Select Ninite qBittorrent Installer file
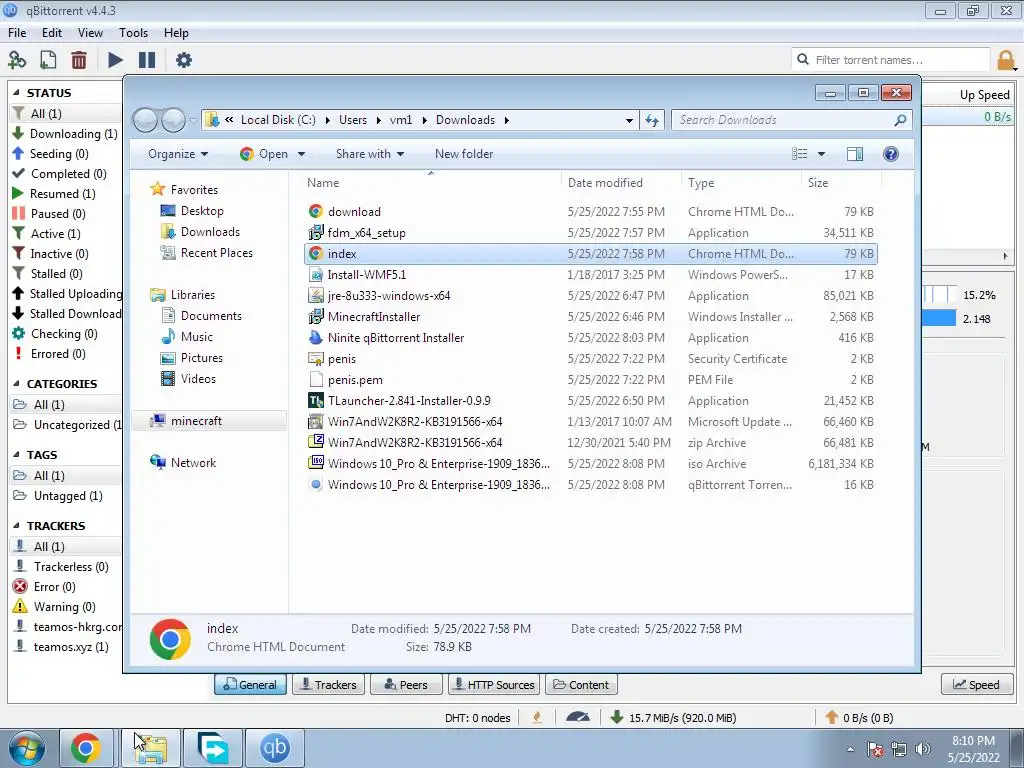 coord(395,338)
